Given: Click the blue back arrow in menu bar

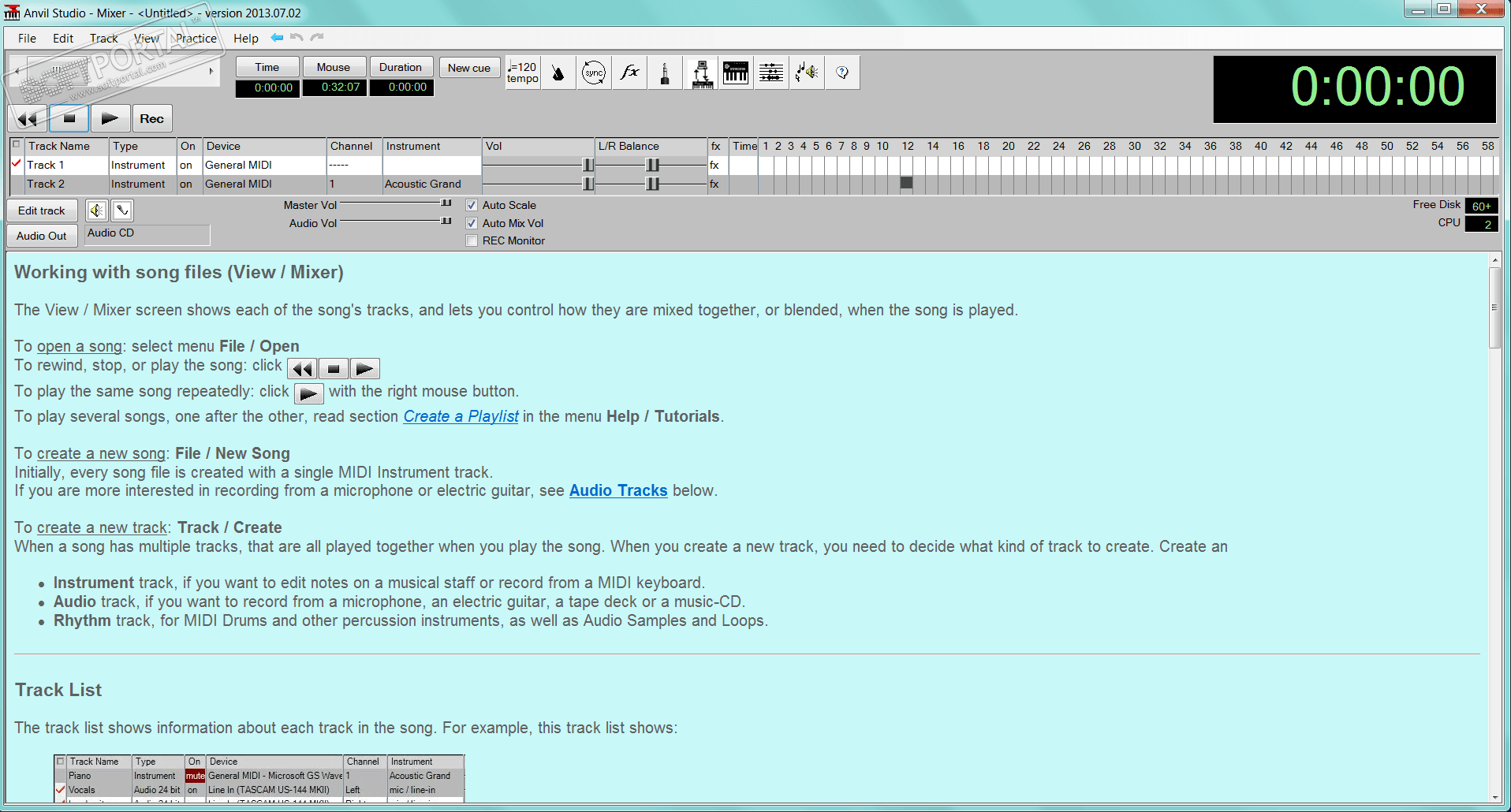Looking at the screenshot, I should pyautogui.click(x=277, y=37).
